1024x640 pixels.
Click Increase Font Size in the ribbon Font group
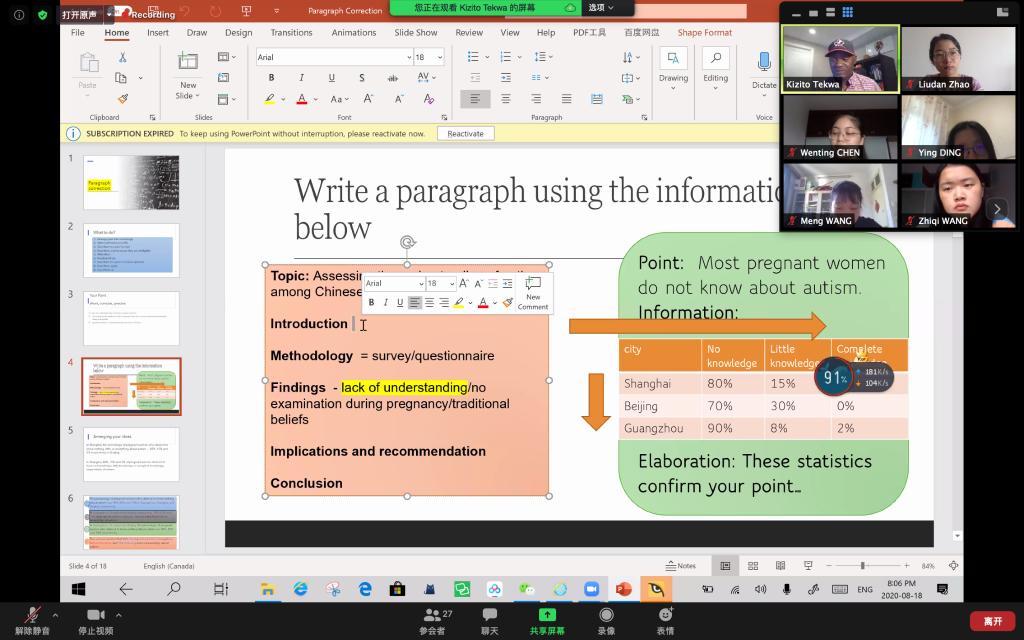368,99
